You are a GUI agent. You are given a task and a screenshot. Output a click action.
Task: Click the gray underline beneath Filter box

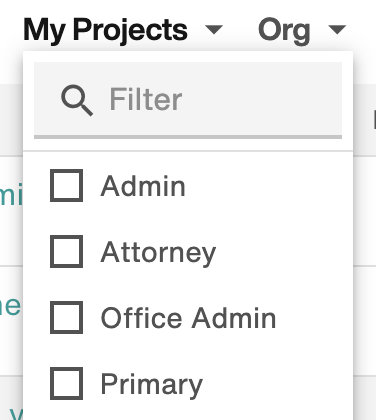[x=188, y=137]
